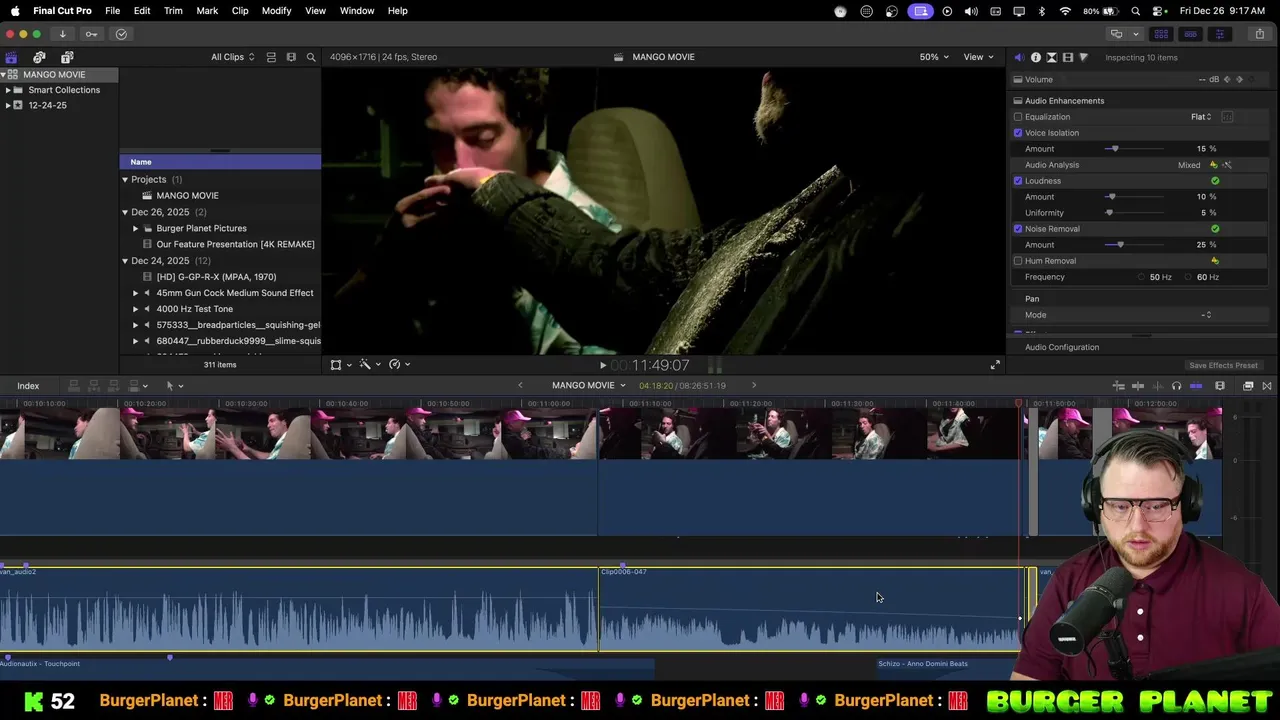
Task: Open Pan Mode dropdown
Action: (1206, 315)
